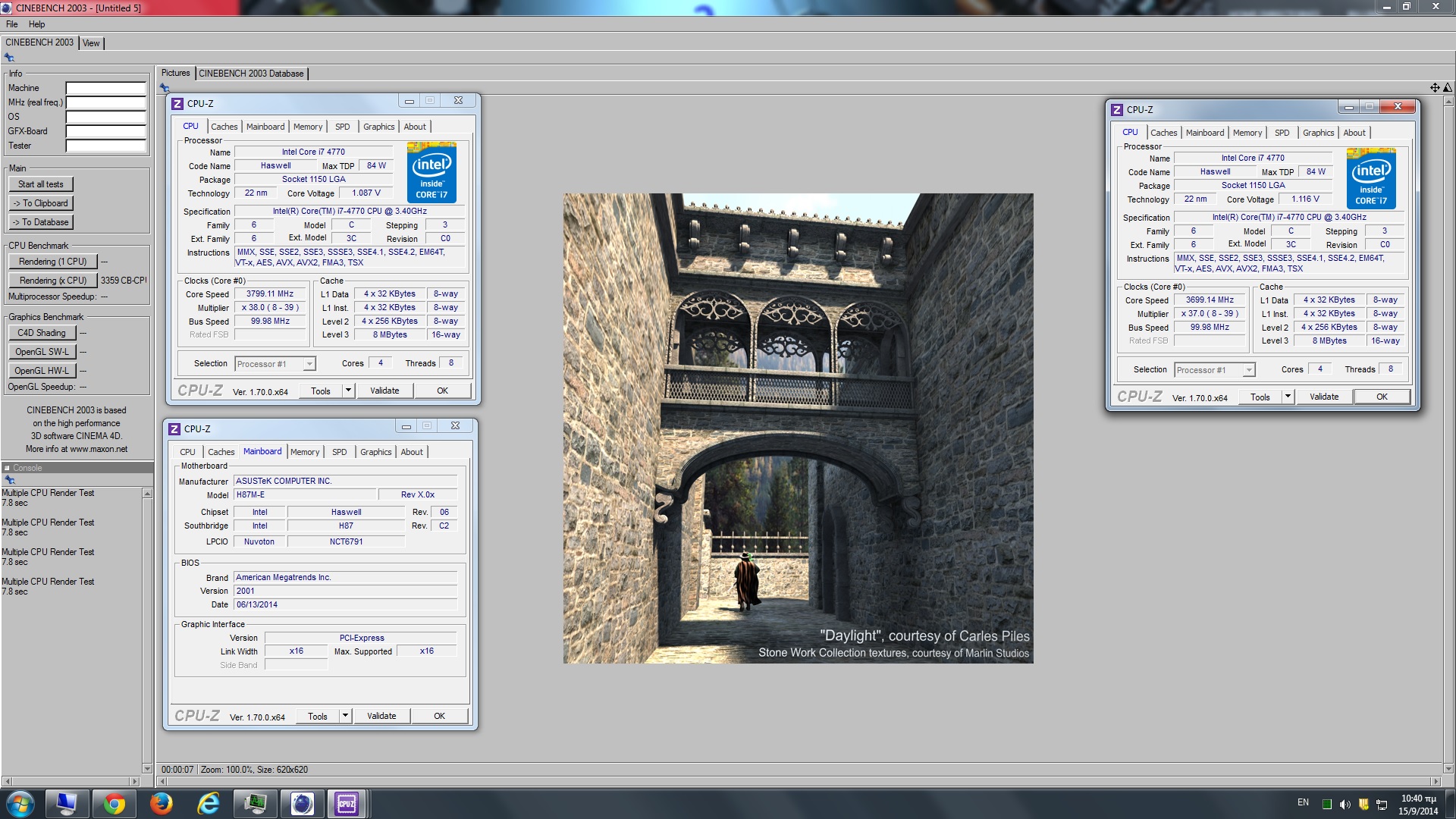1456x819 pixels.
Task: Click the taskbar clock
Action: pos(1418,805)
